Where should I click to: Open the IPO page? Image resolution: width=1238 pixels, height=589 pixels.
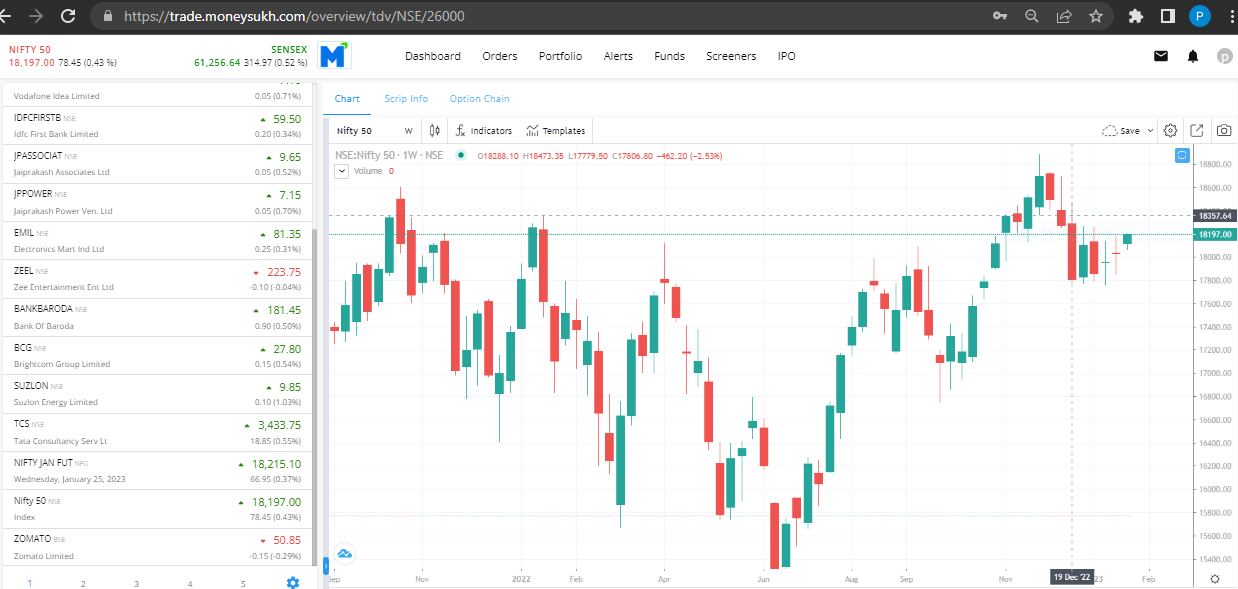click(x=787, y=56)
